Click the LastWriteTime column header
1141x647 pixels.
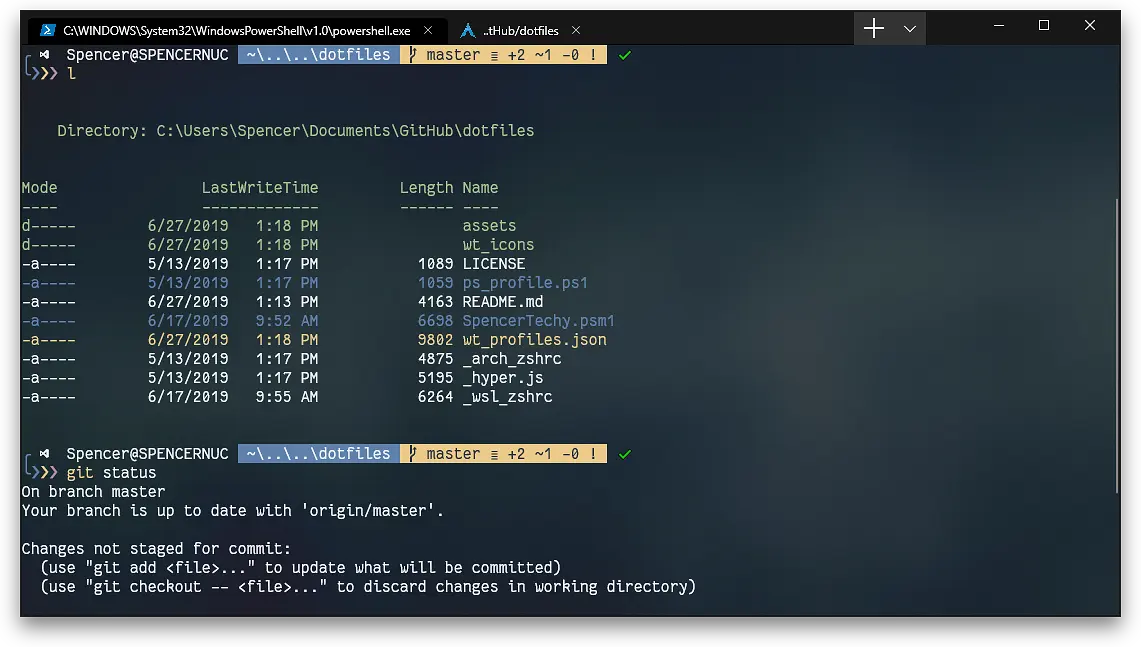(x=260, y=188)
